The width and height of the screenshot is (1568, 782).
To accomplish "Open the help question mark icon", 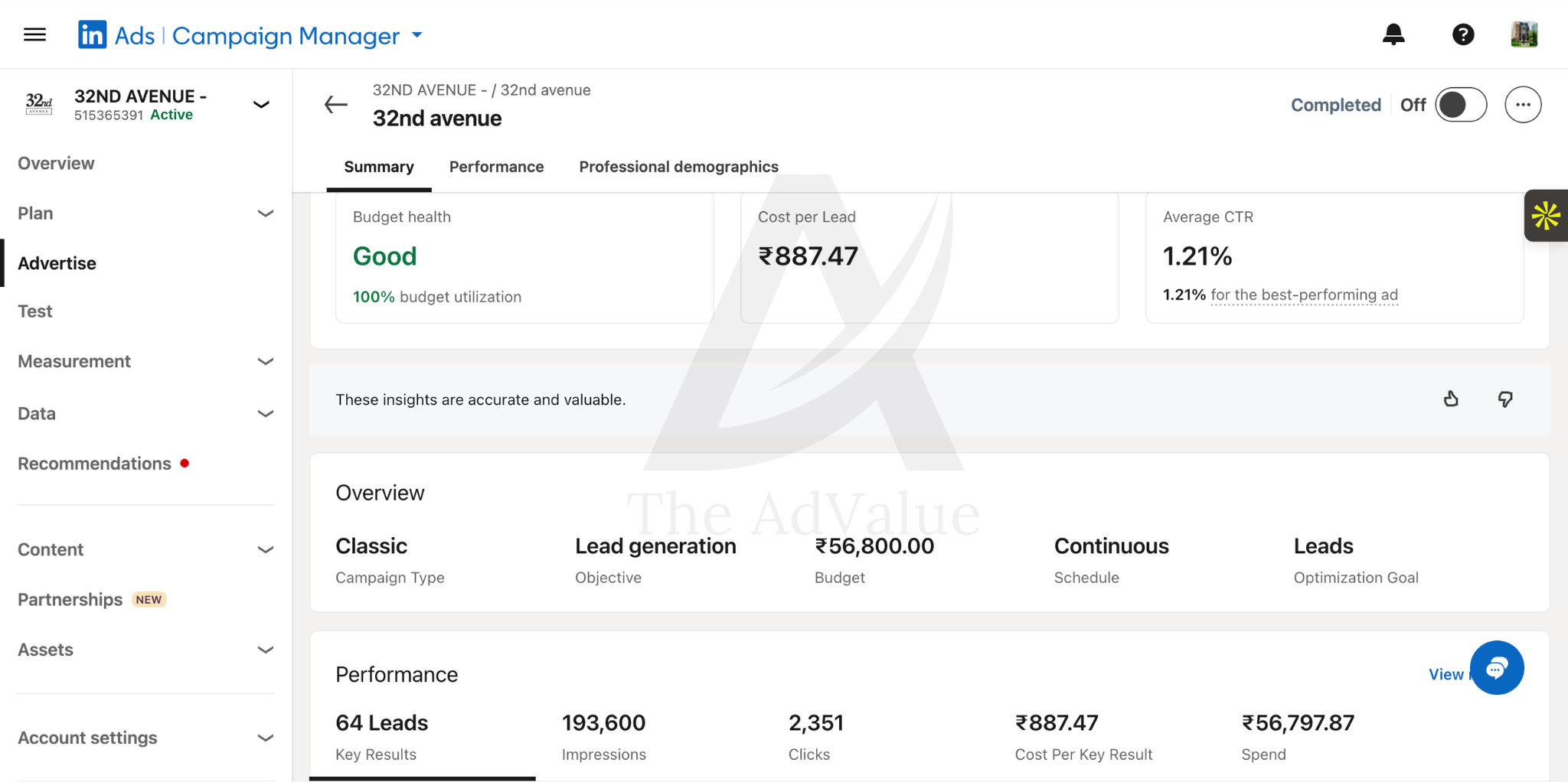I will (1463, 34).
